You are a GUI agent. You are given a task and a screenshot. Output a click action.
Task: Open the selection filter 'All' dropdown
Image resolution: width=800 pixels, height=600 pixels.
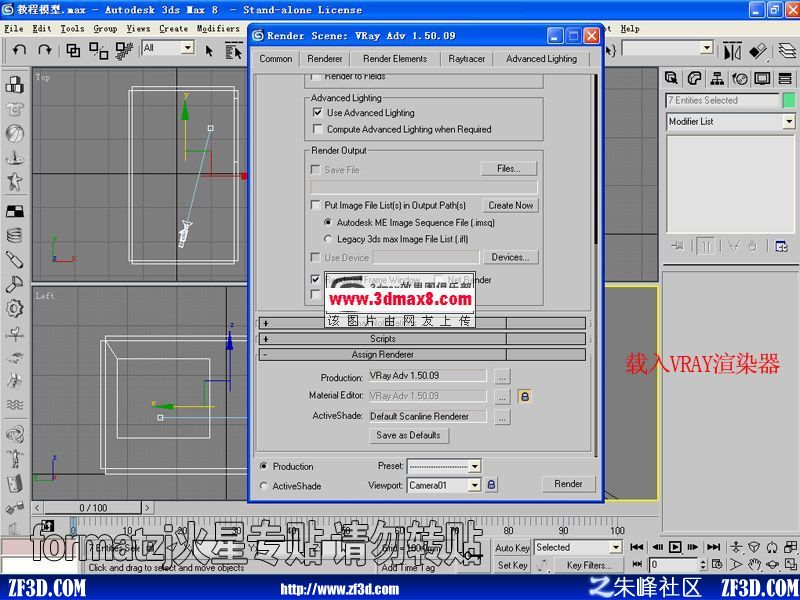(188, 48)
